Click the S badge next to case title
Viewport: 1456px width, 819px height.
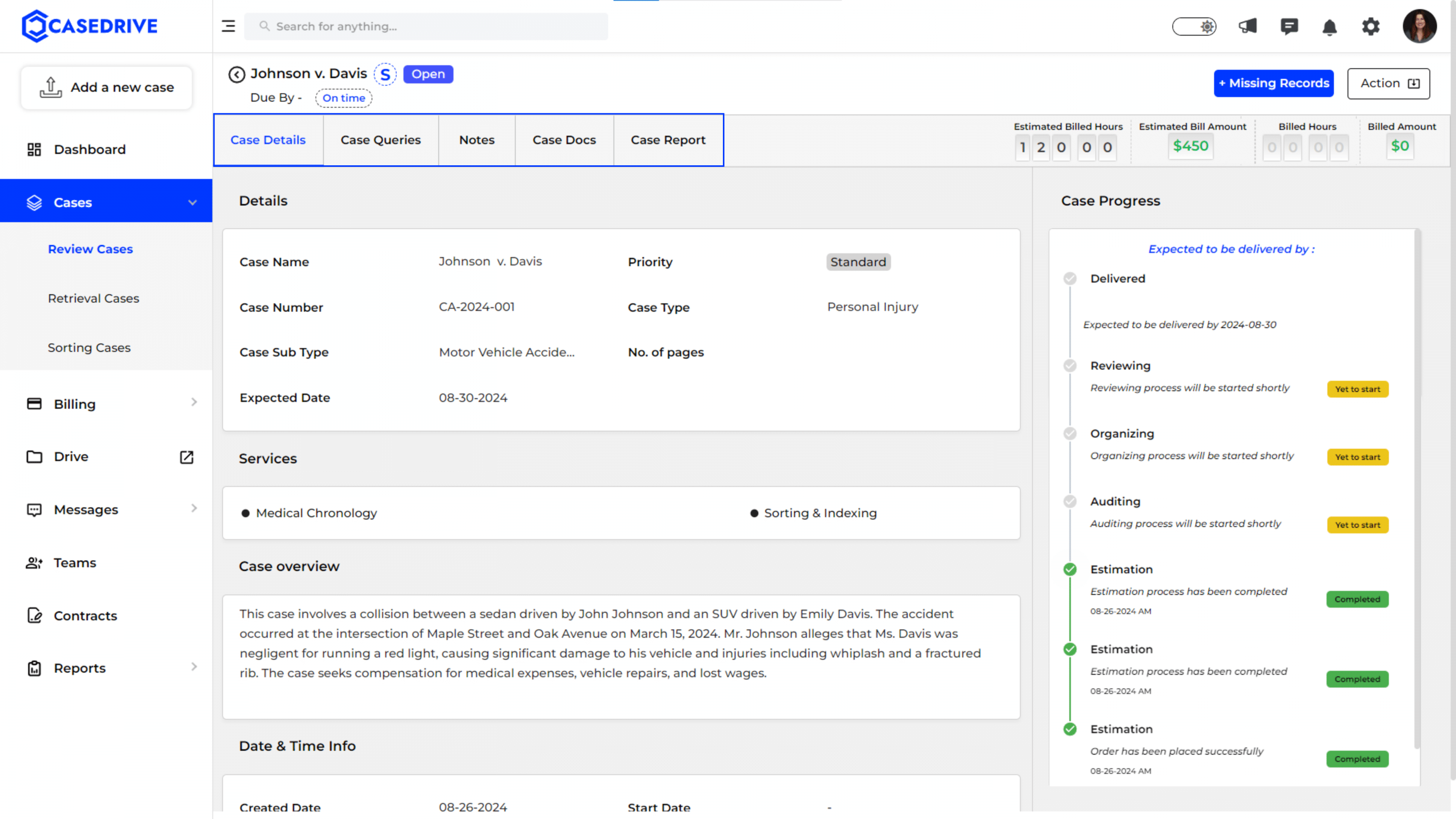coord(385,74)
